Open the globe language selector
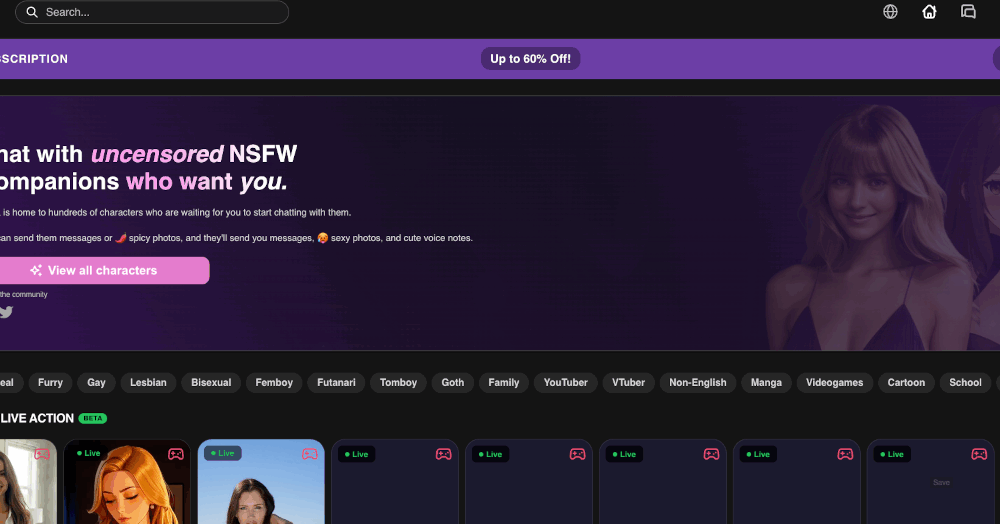The height and width of the screenshot is (524, 1000). point(890,11)
